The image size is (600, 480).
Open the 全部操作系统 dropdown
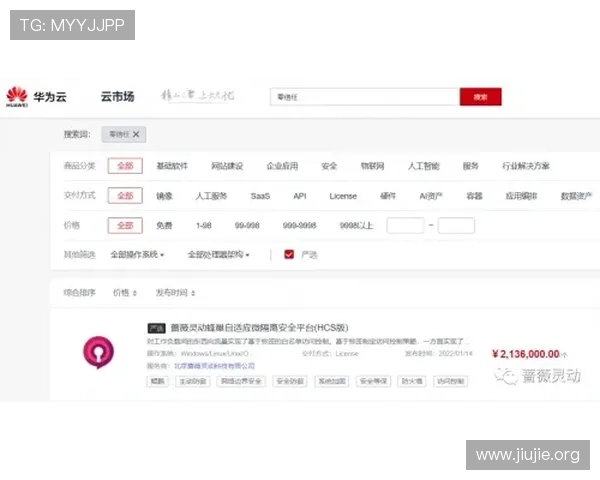coord(137,255)
